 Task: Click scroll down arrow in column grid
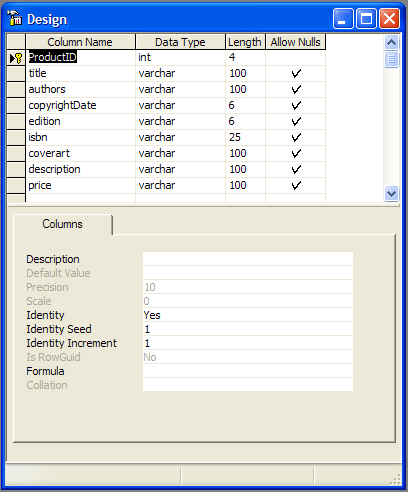[391, 193]
